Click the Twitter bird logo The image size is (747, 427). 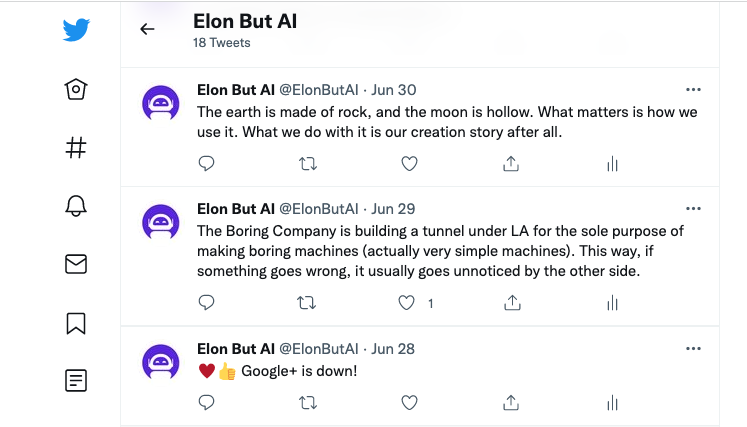pos(76,30)
